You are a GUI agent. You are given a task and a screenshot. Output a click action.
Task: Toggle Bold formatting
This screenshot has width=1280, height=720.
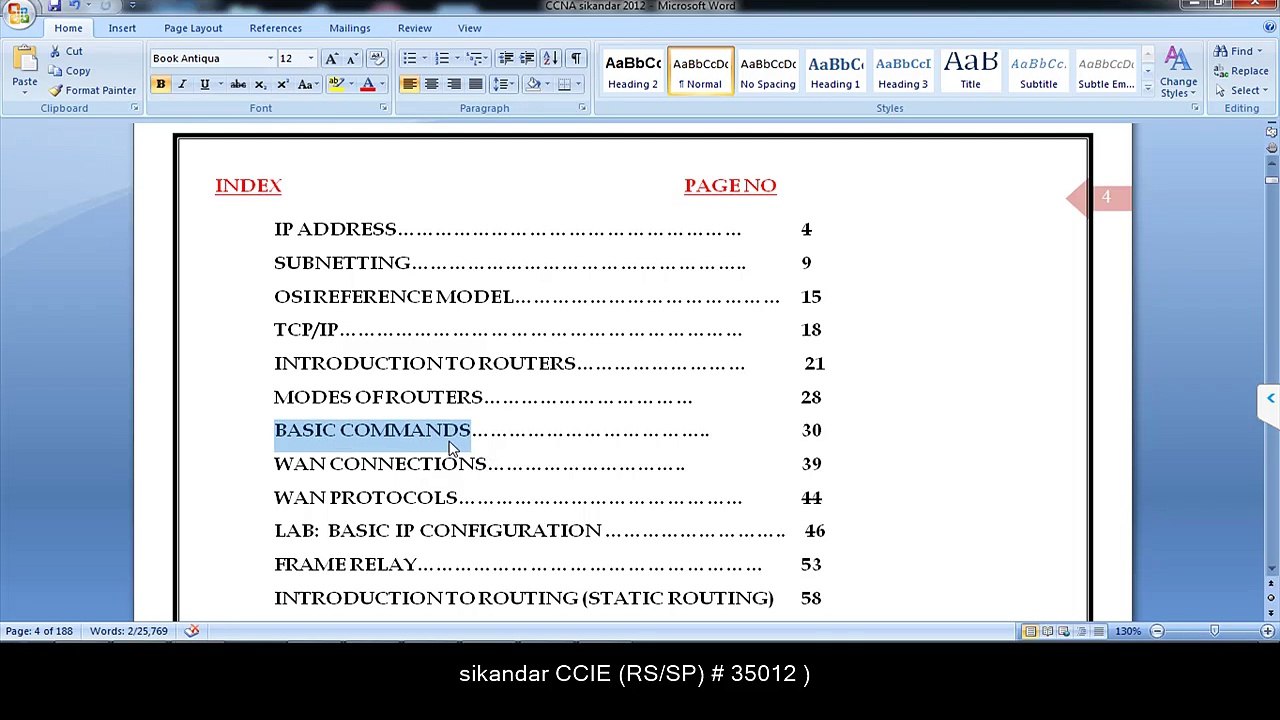click(x=160, y=84)
